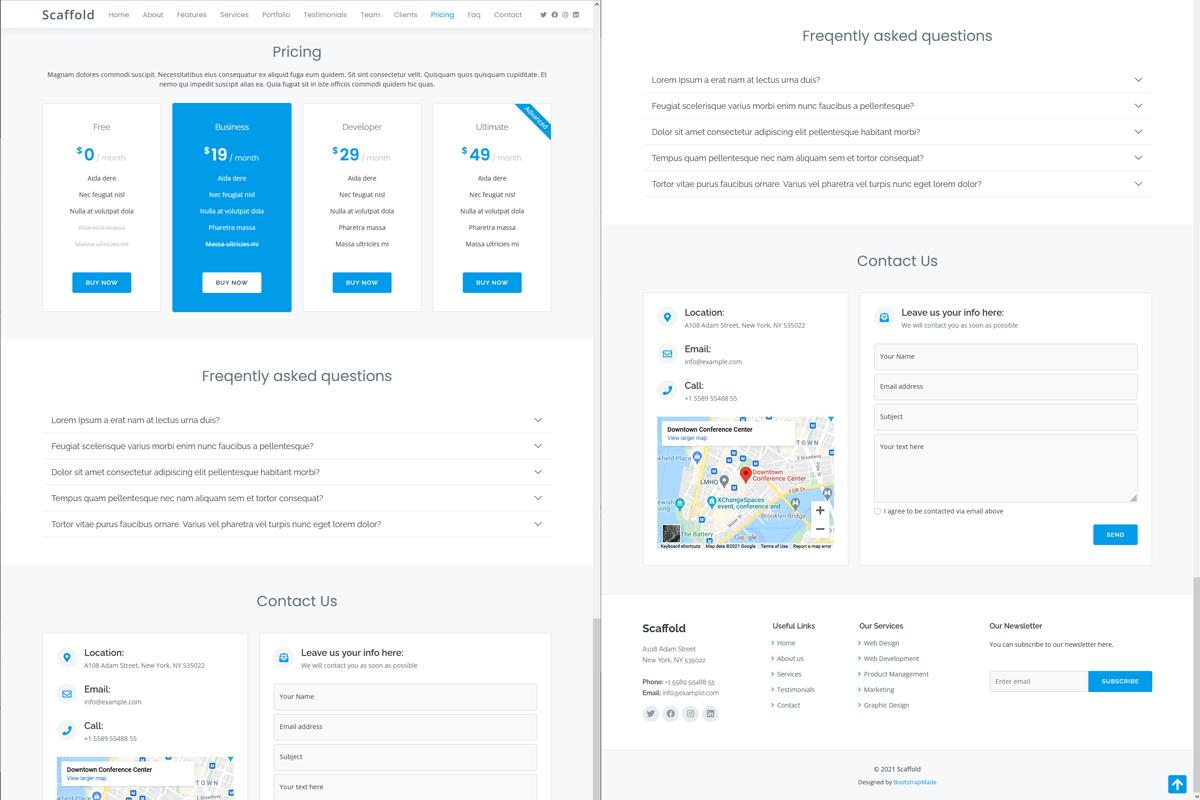1200x800 pixels.
Task: Click the footer LinkedIn round icon
Action: (x=710, y=714)
